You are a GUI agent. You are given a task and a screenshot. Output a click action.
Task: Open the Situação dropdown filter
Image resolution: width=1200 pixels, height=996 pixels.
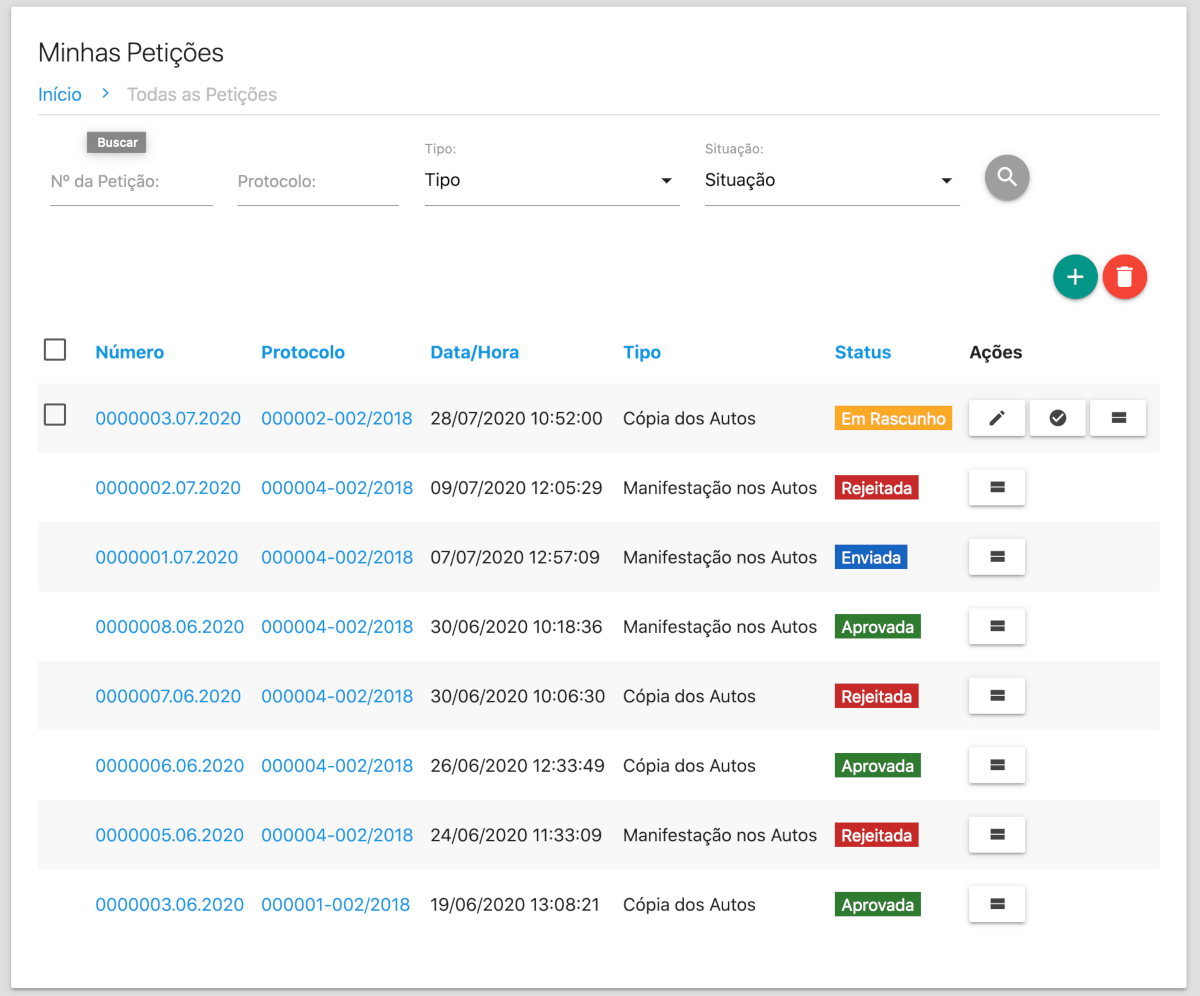832,181
